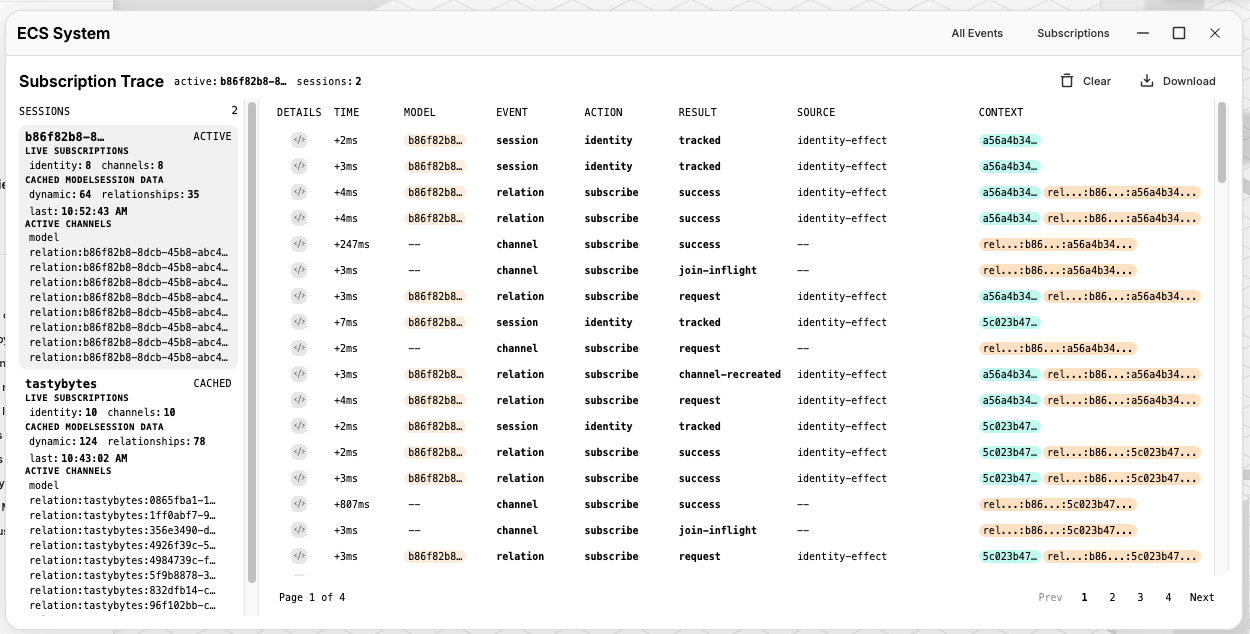This screenshot has height=634, width=1250.
Task: Clear the subscription trace
Action: point(1086,81)
